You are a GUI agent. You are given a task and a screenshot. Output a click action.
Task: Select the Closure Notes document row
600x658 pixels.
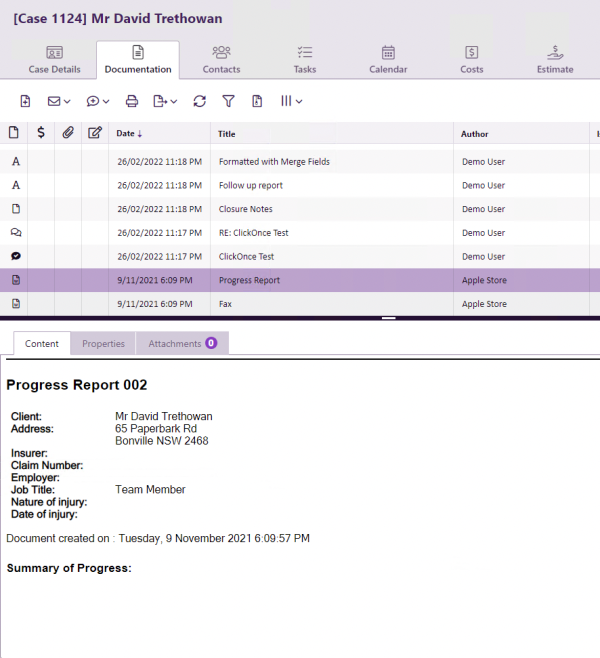point(245,209)
